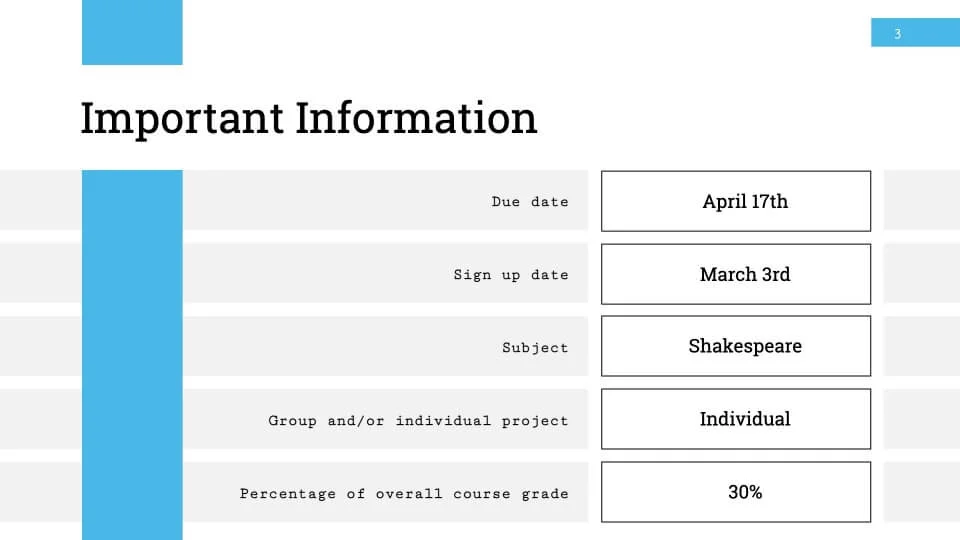This screenshot has height=540, width=960.
Task: Click gray row band behind 'Subject'
Action: click(386, 346)
